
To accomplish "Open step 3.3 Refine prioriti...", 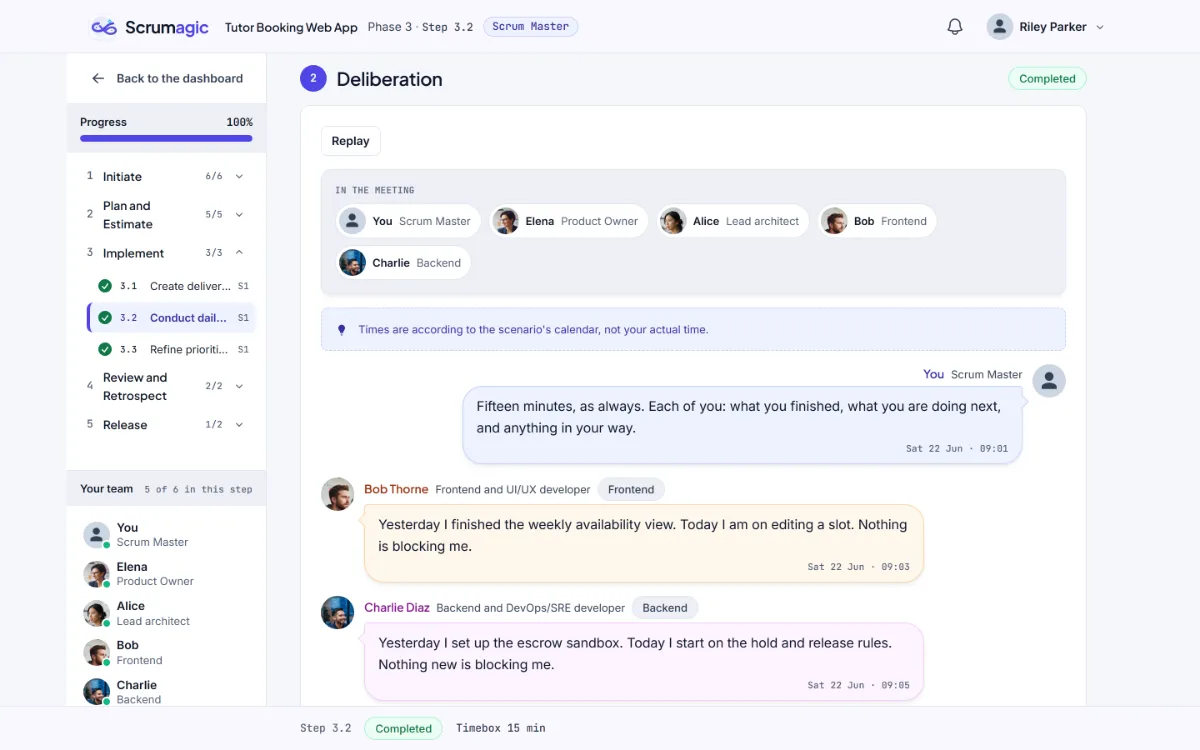I will tap(172, 350).
